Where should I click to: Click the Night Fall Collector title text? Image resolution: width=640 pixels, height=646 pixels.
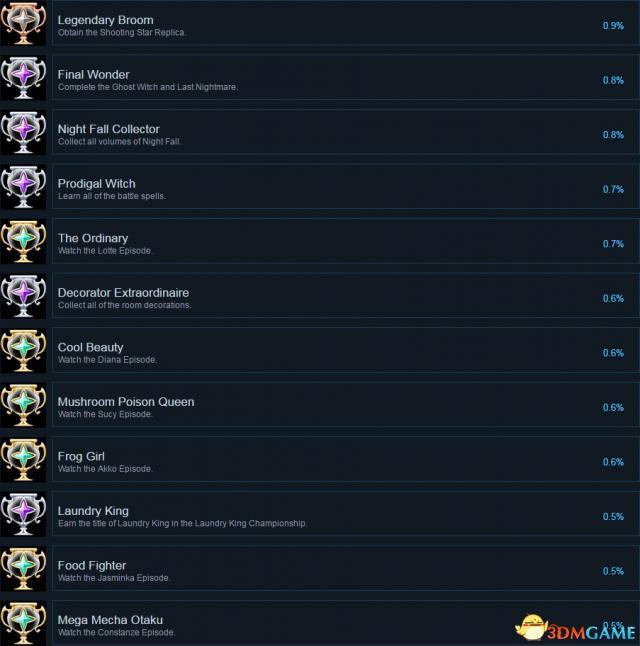(x=108, y=129)
